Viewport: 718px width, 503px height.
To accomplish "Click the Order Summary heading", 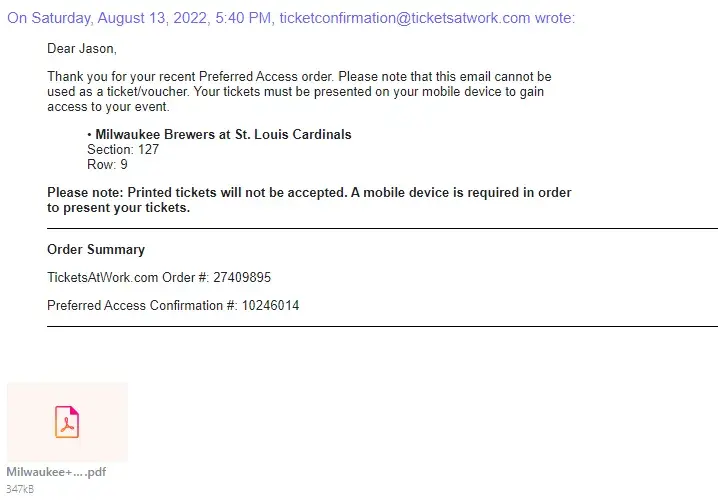I will [96, 249].
